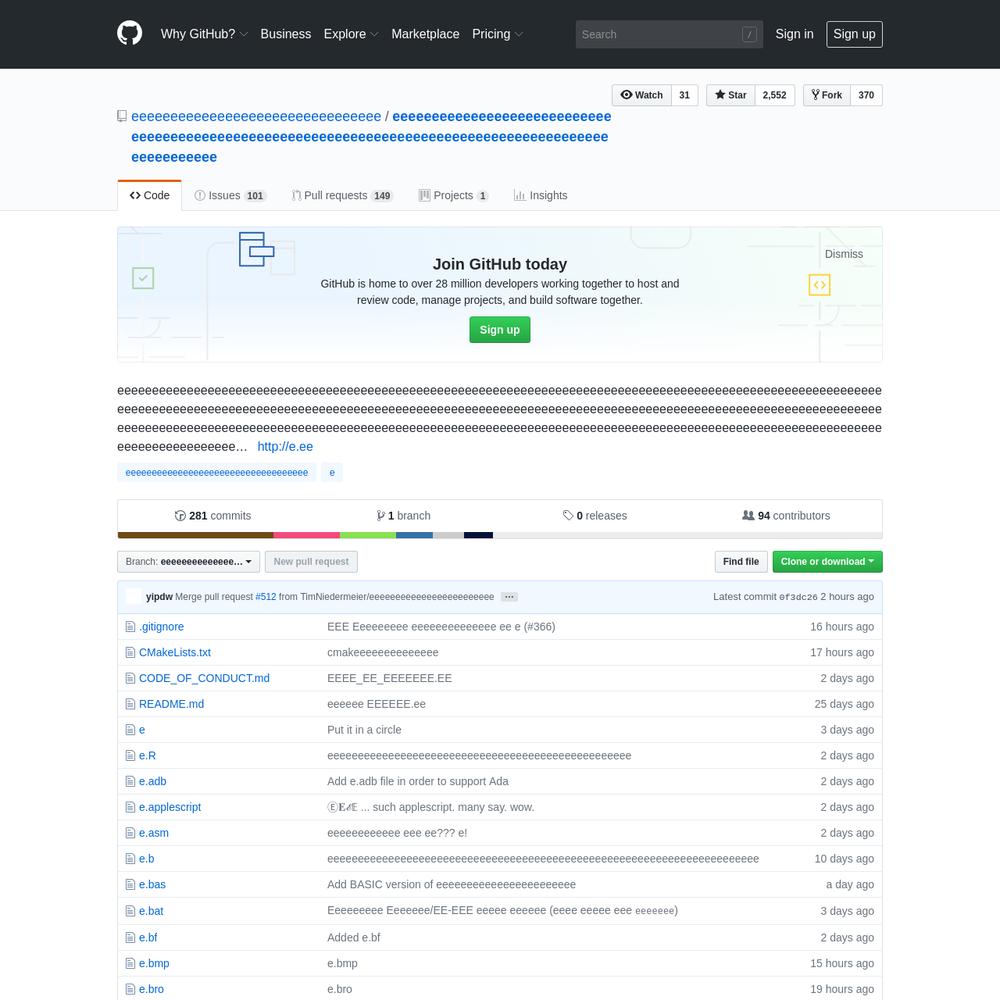Click the brown language bar segment
This screenshot has height=1000, width=1000.
coord(196,535)
